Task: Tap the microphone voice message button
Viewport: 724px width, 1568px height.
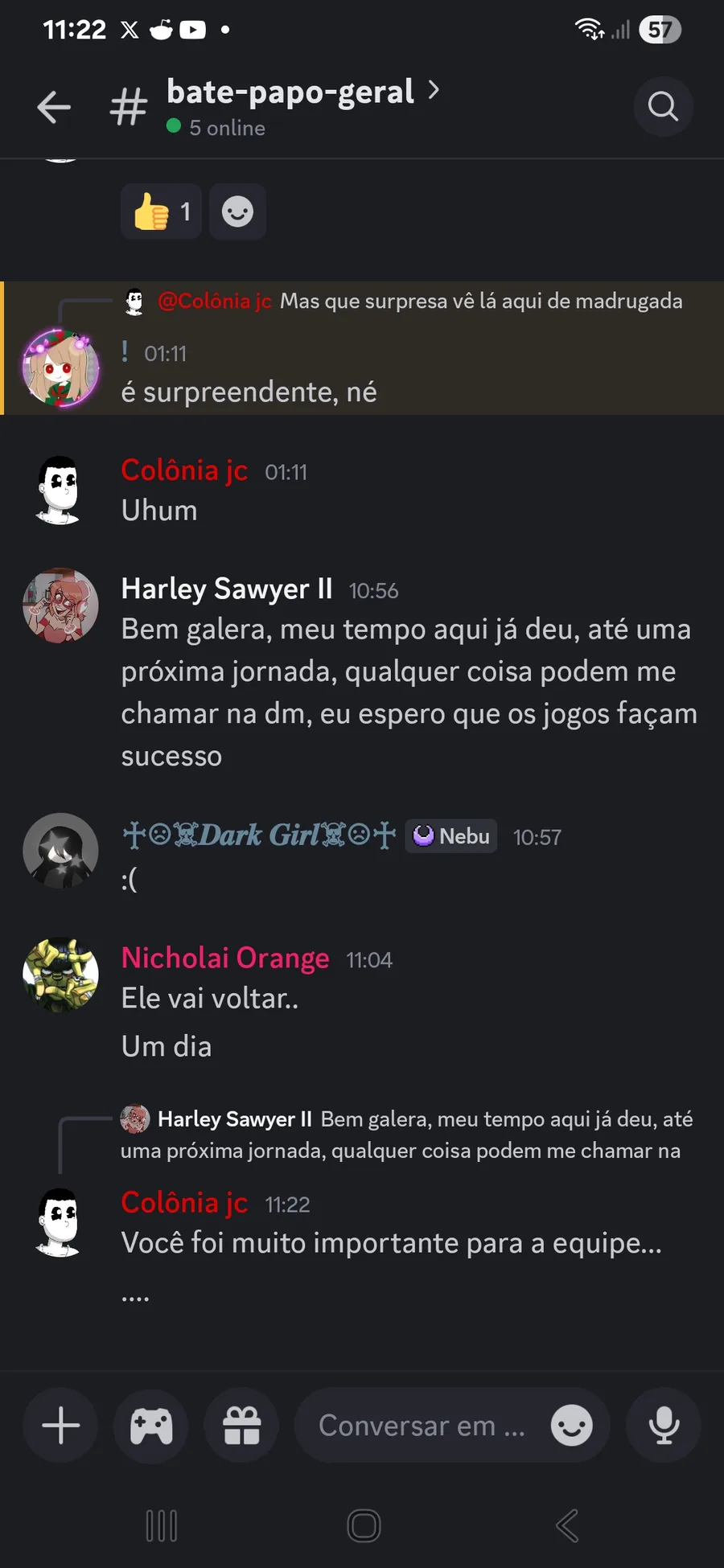Action: tap(664, 1426)
